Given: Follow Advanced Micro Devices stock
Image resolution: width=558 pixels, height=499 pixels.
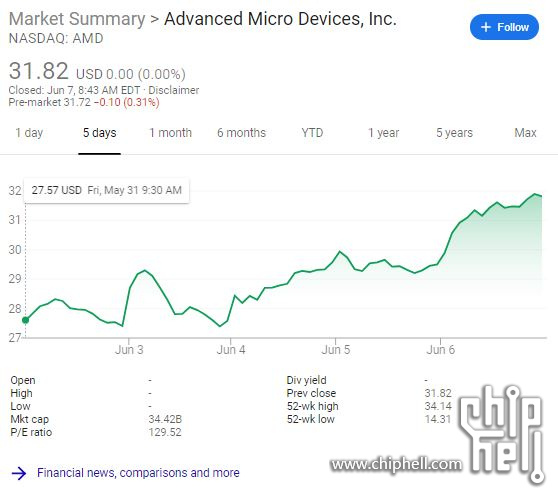Looking at the screenshot, I should pyautogui.click(x=504, y=27).
